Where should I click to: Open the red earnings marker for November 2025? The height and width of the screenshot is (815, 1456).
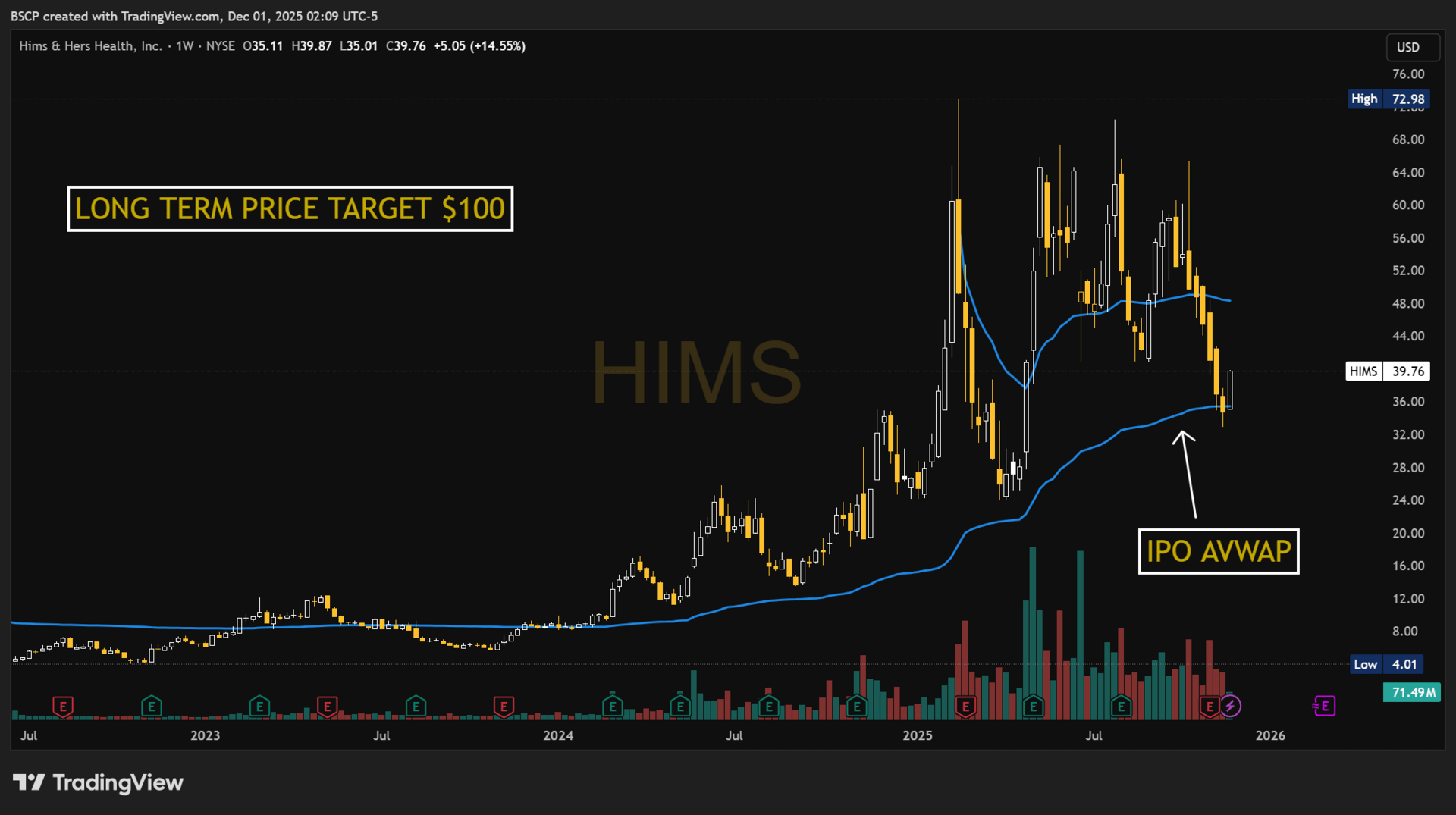1210,707
